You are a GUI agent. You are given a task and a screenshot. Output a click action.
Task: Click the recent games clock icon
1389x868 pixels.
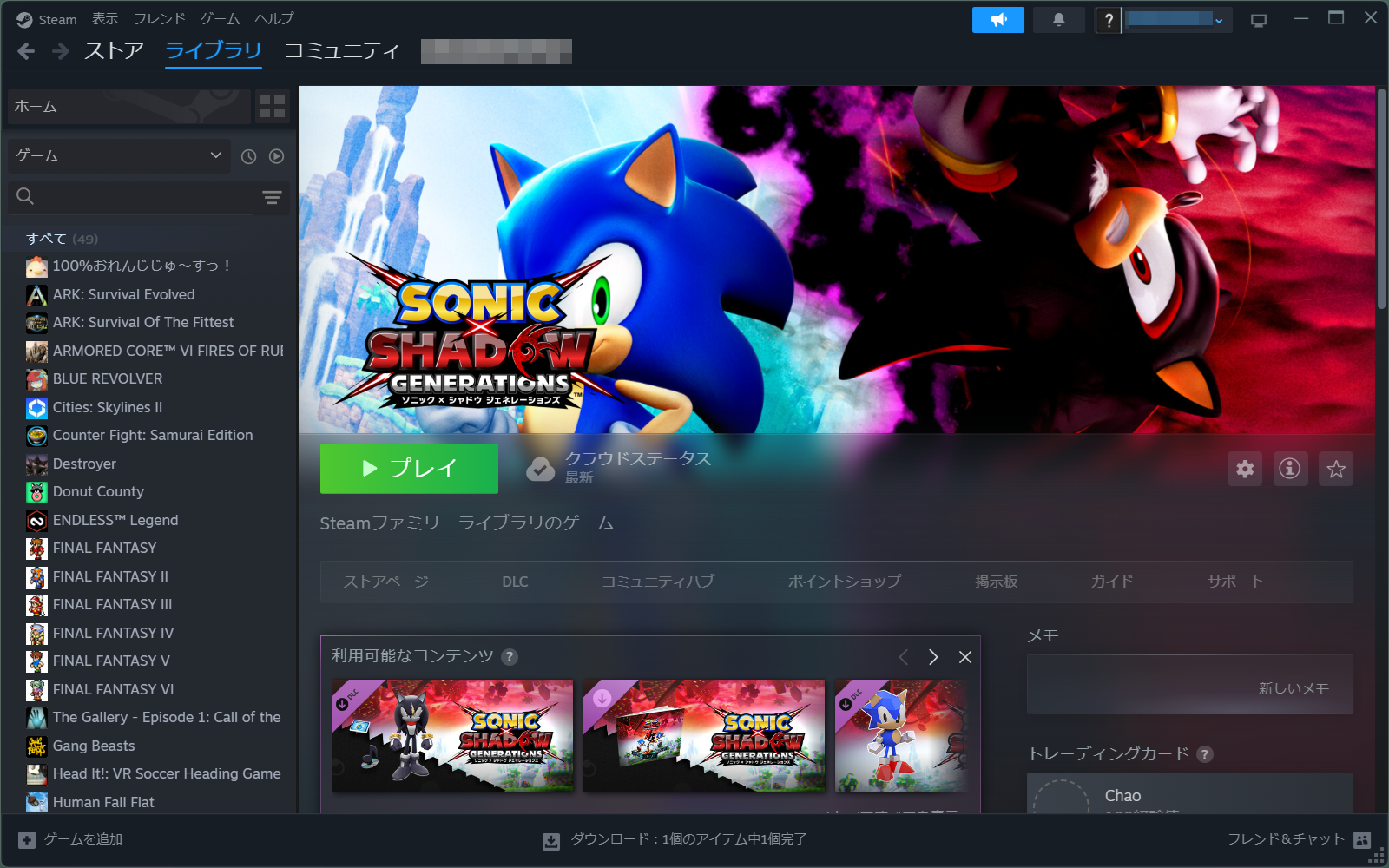[248, 156]
